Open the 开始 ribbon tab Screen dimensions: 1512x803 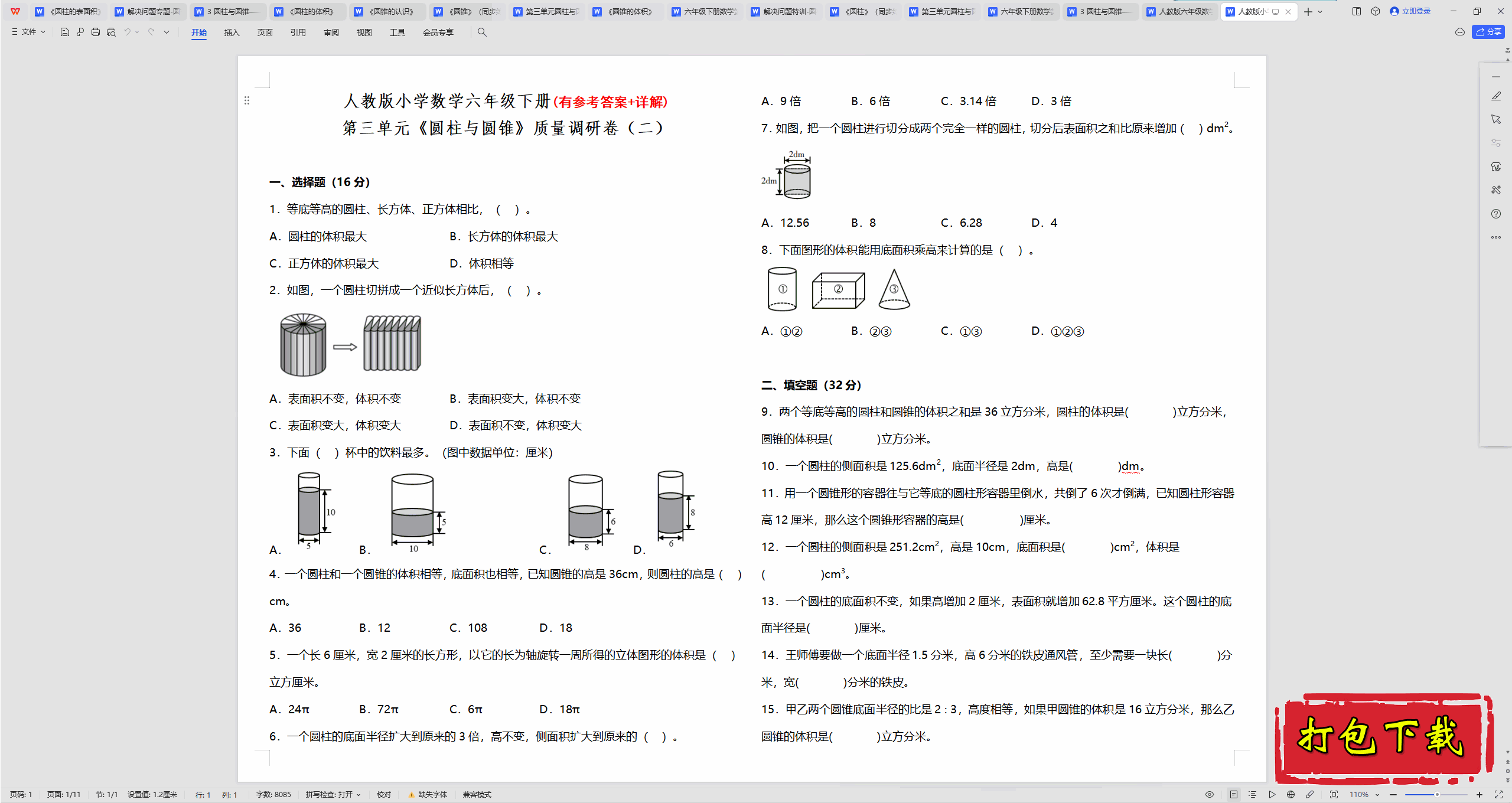pos(199,32)
